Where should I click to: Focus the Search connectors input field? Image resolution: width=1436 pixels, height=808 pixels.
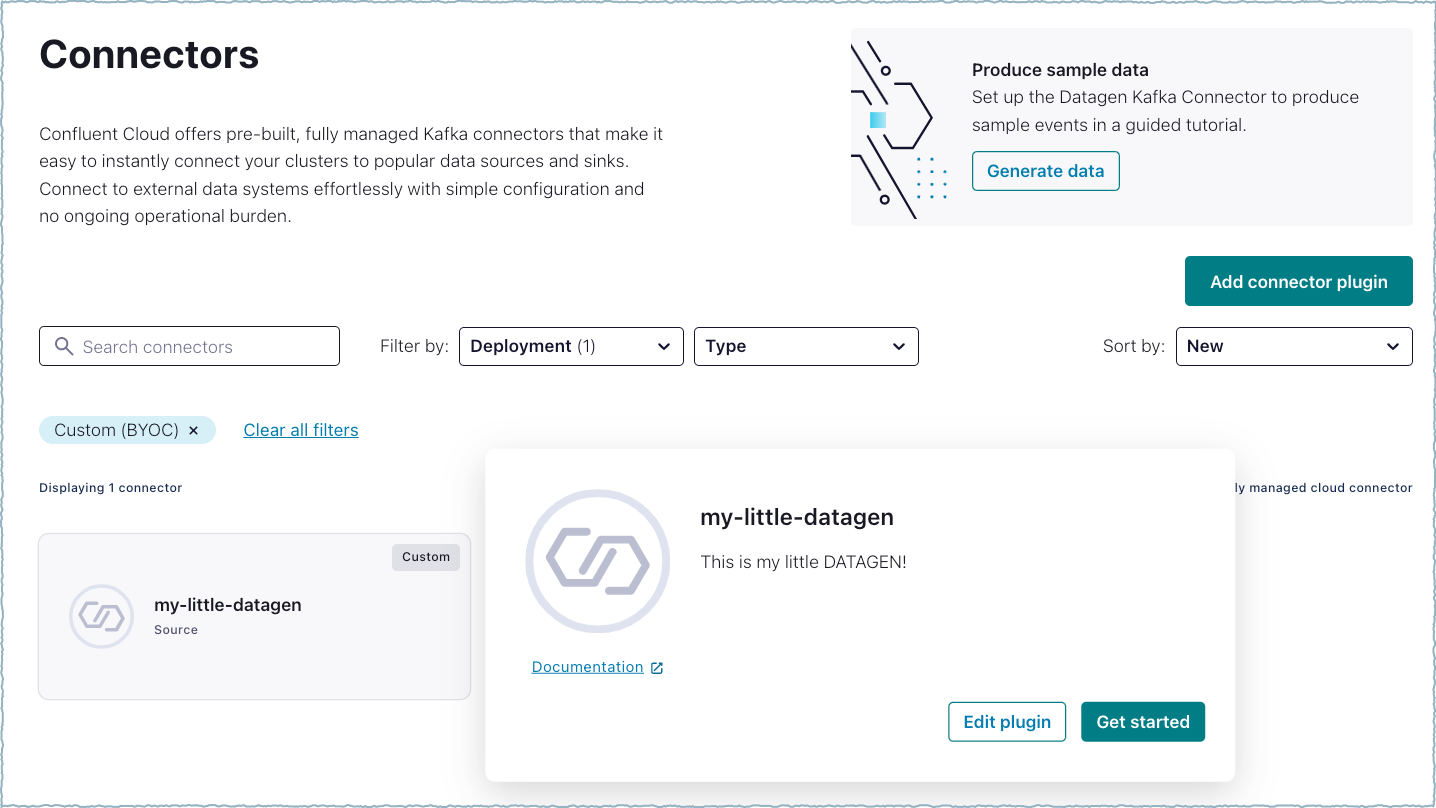[x=200, y=347]
